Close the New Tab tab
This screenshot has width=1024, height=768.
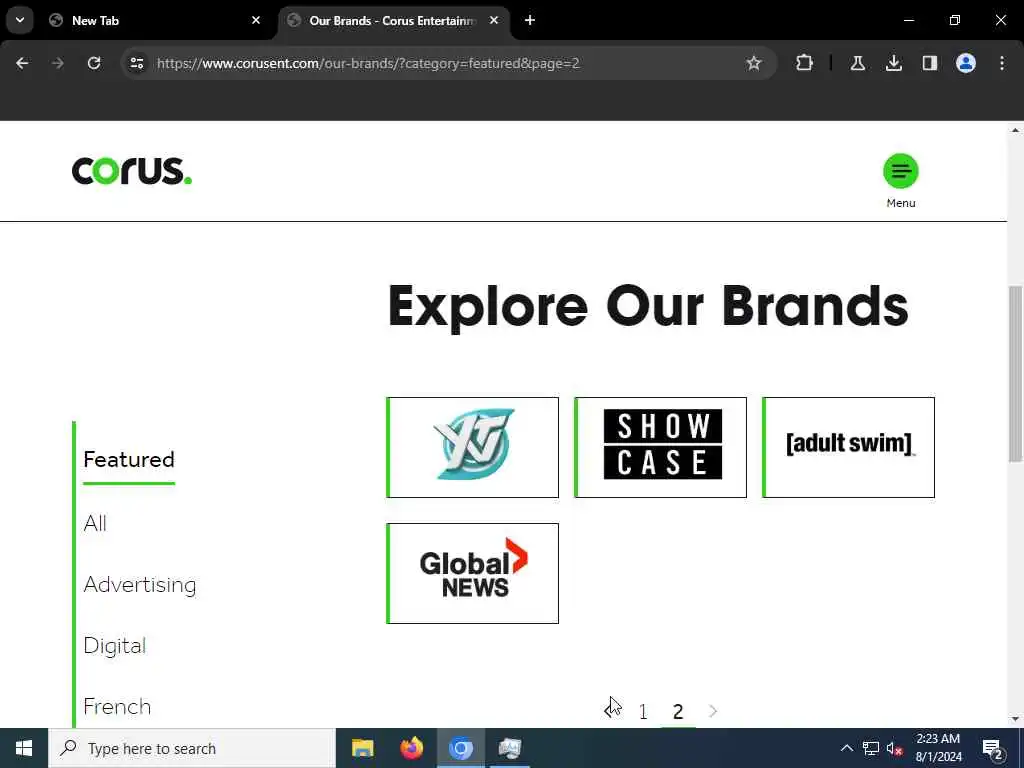(x=256, y=20)
